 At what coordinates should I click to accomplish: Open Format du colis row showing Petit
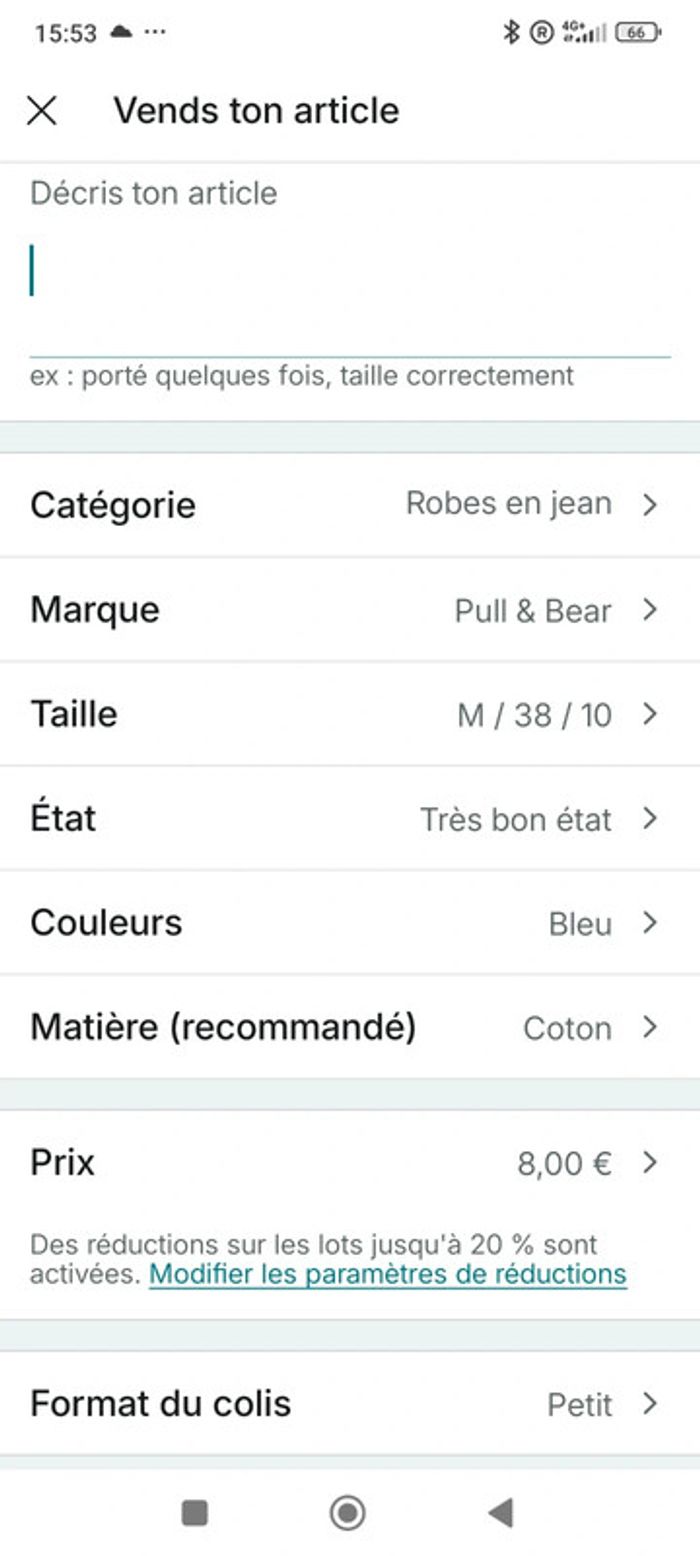[x=350, y=1403]
